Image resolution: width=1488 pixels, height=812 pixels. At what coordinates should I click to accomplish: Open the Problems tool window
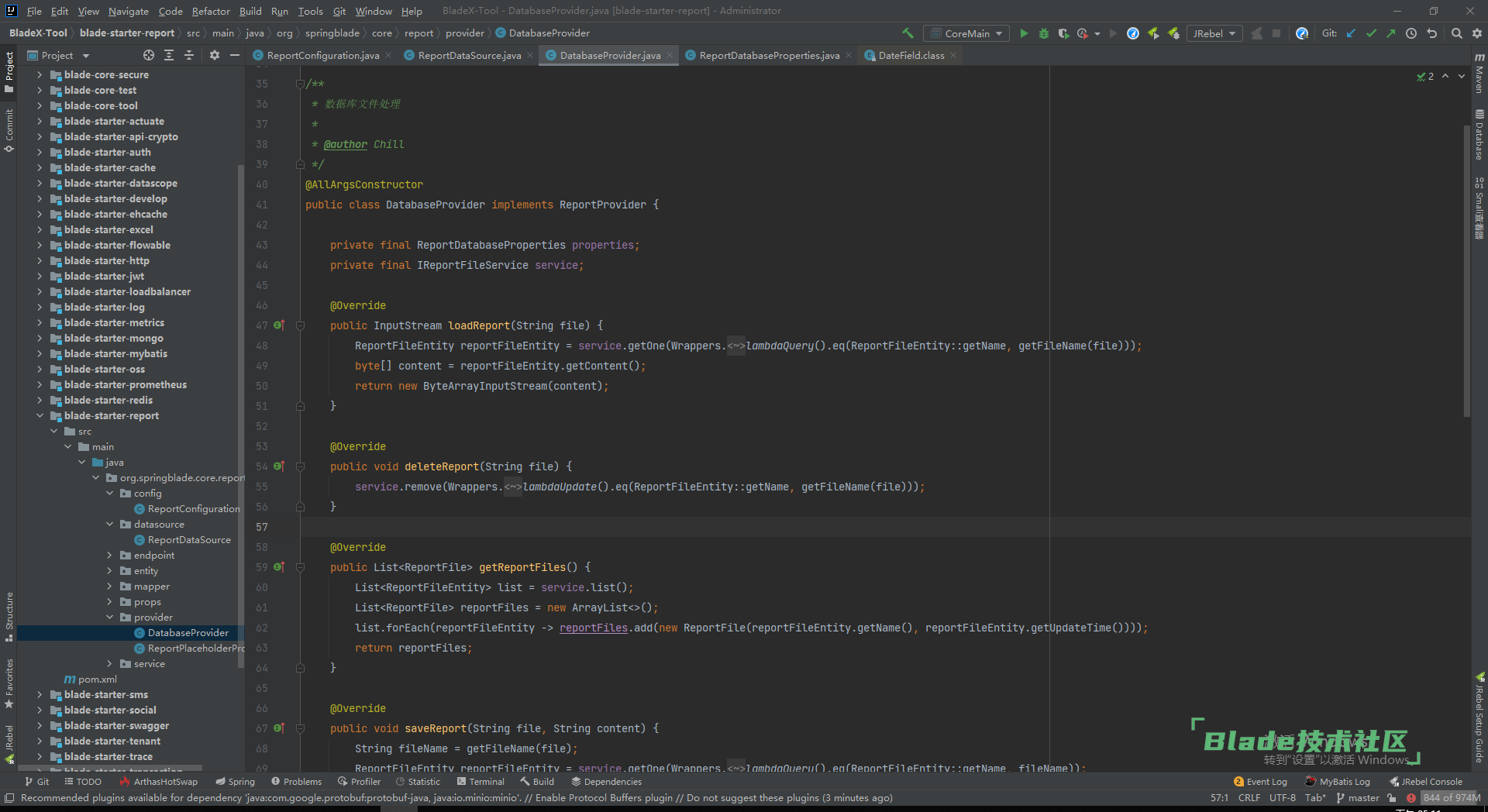[x=296, y=782]
